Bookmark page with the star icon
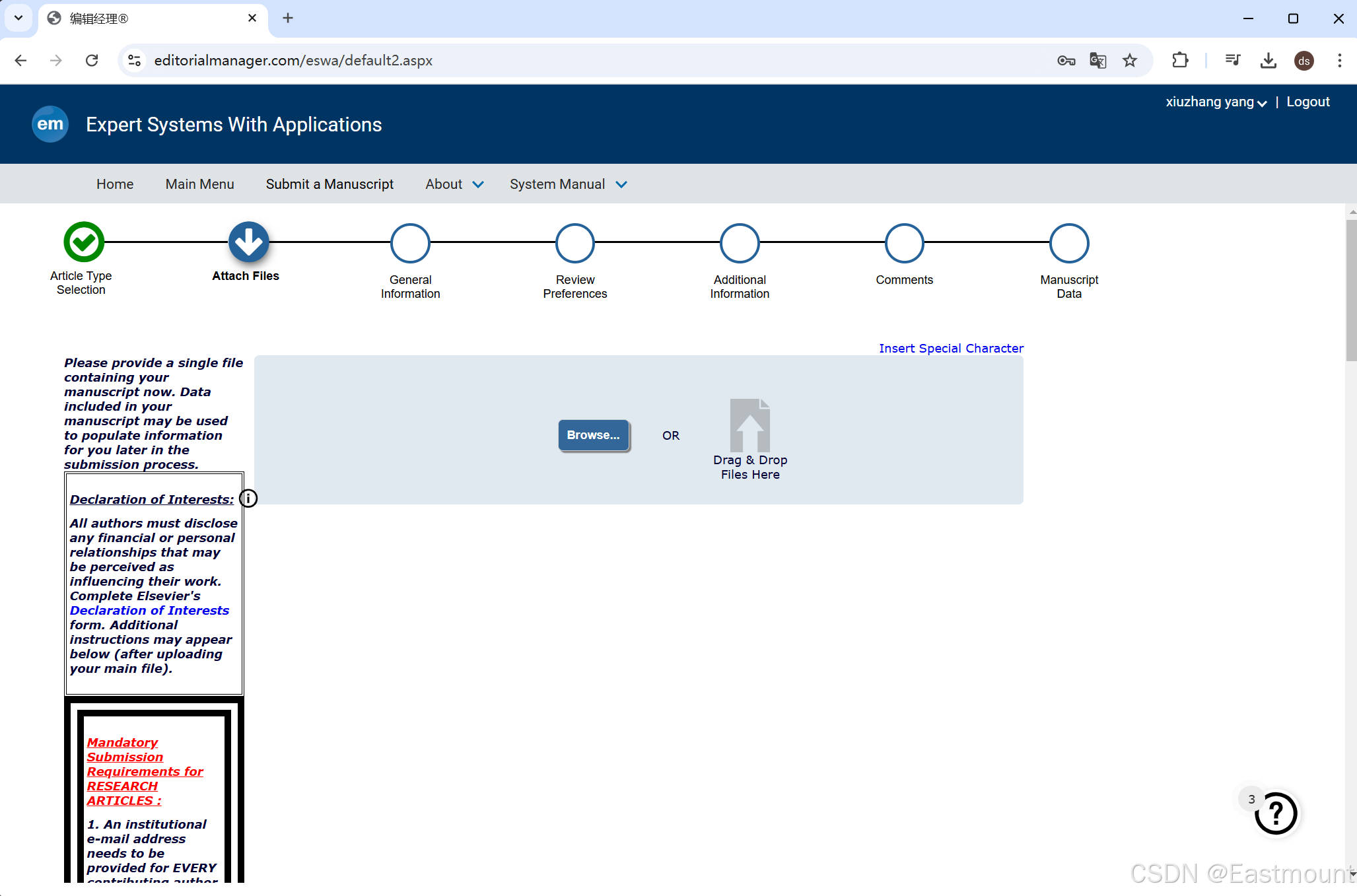Screen dimensions: 1357x896 click(x=1130, y=61)
